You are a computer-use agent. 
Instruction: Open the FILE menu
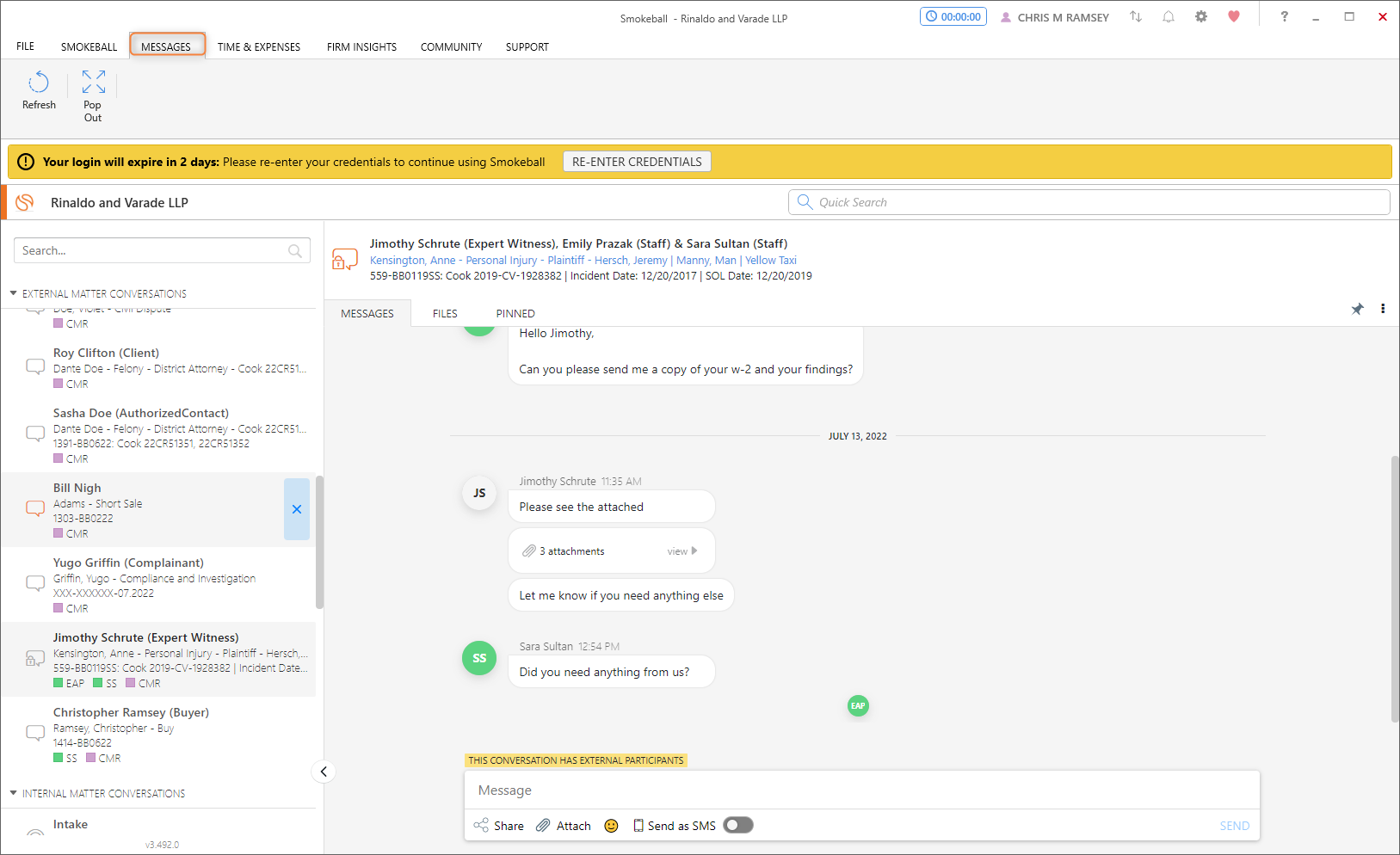[x=26, y=46]
